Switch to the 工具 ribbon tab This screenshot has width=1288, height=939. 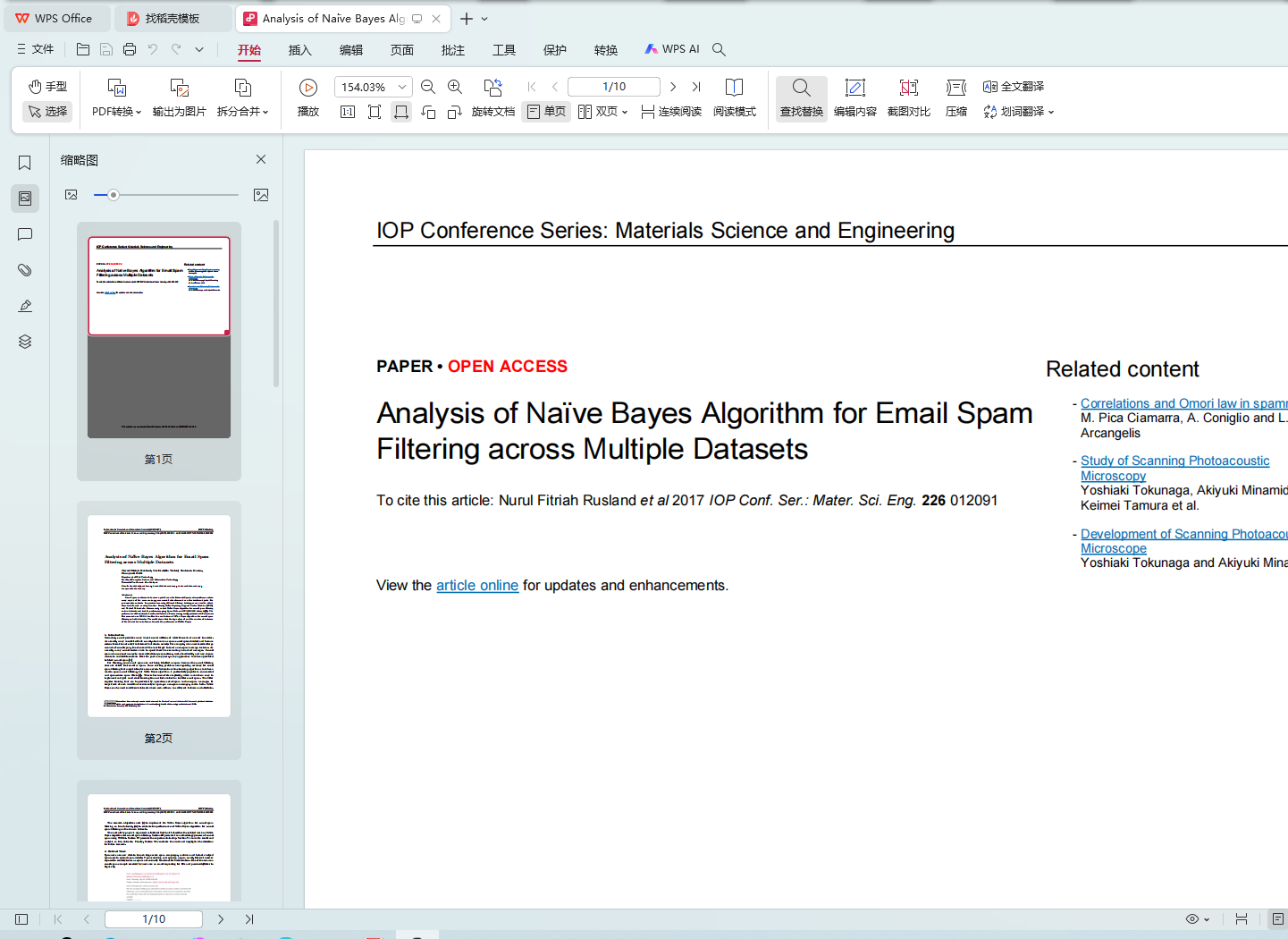(x=504, y=50)
